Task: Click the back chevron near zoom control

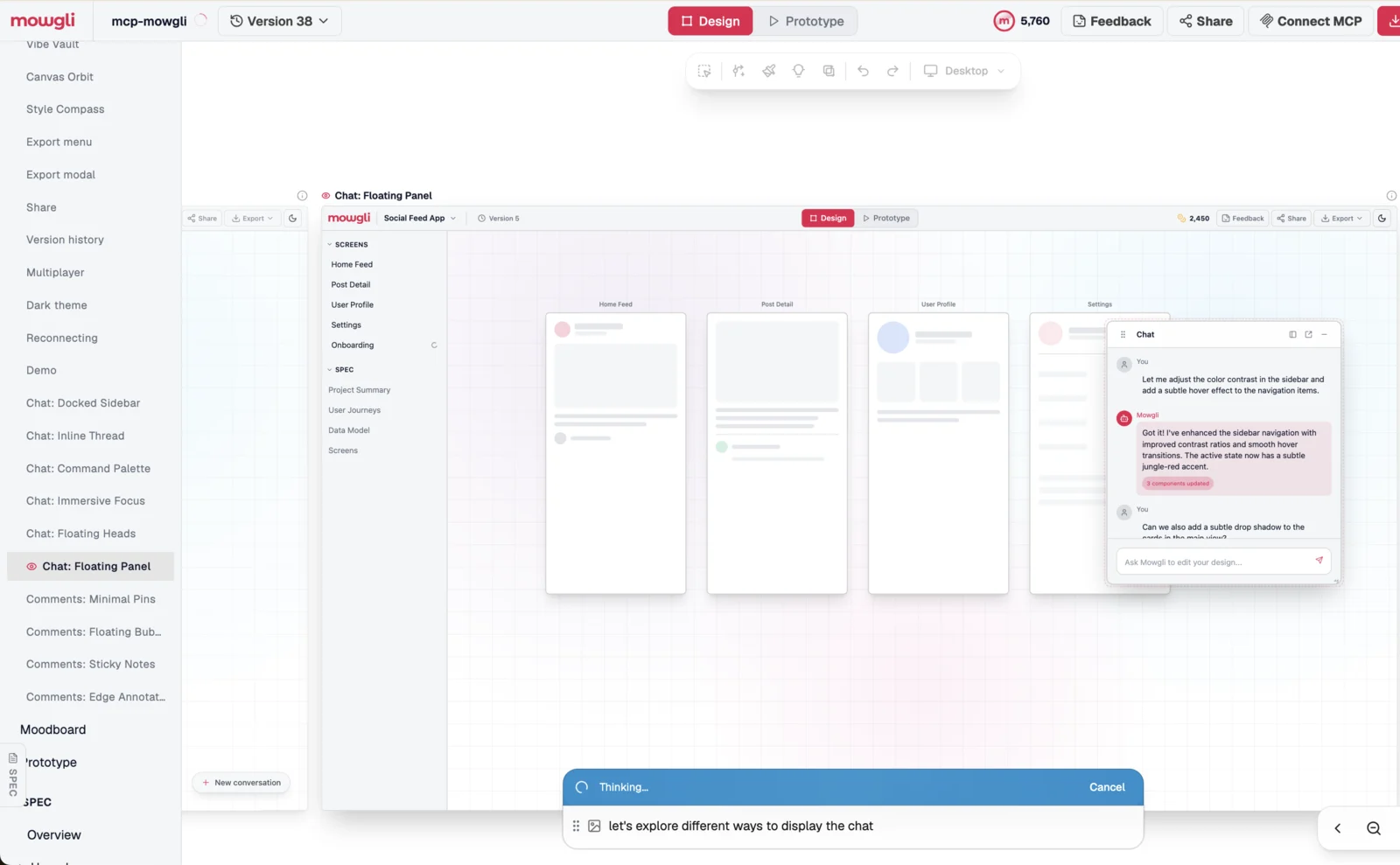Action: 1337,828
